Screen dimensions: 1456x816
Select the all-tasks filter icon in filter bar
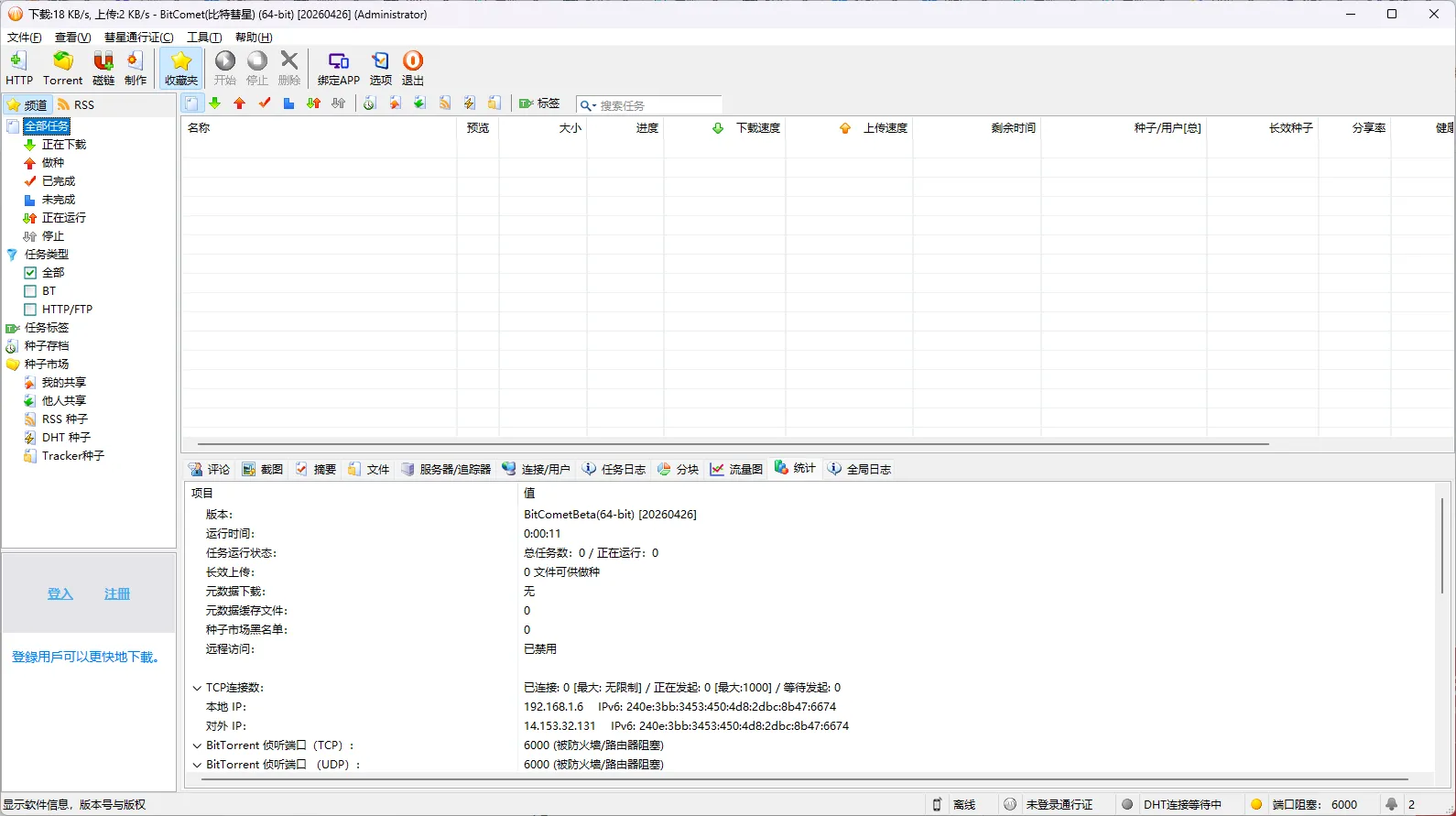[x=190, y=103]
